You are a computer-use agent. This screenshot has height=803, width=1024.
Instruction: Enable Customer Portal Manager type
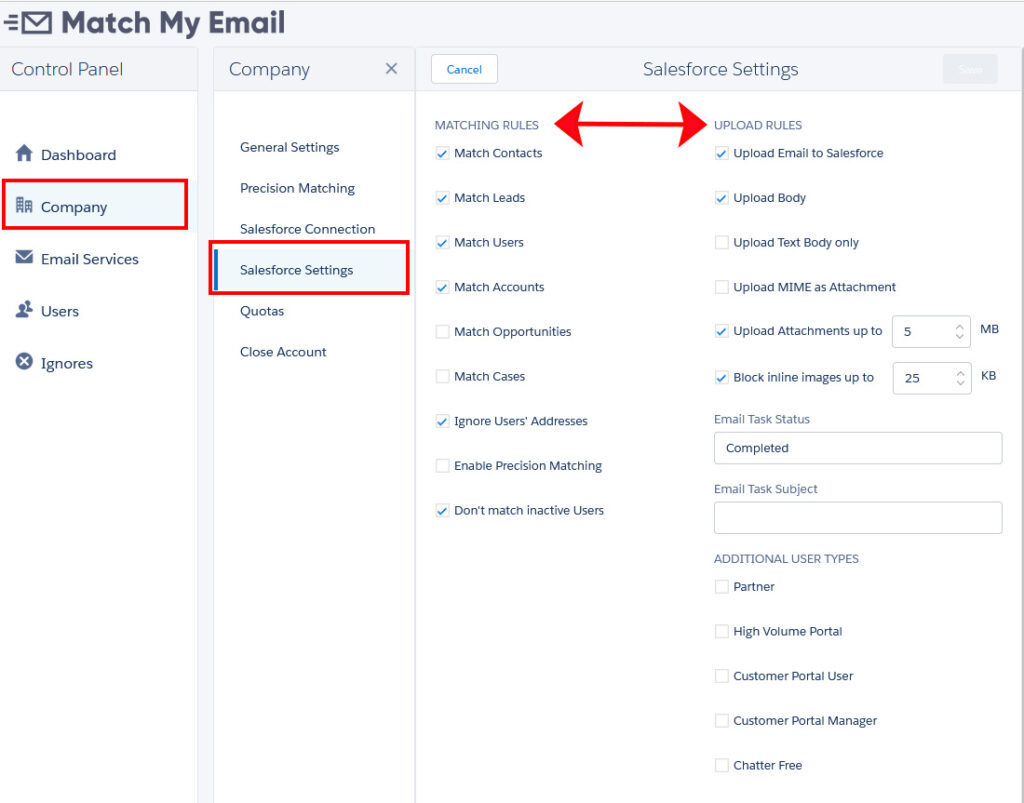pos(722,721)
